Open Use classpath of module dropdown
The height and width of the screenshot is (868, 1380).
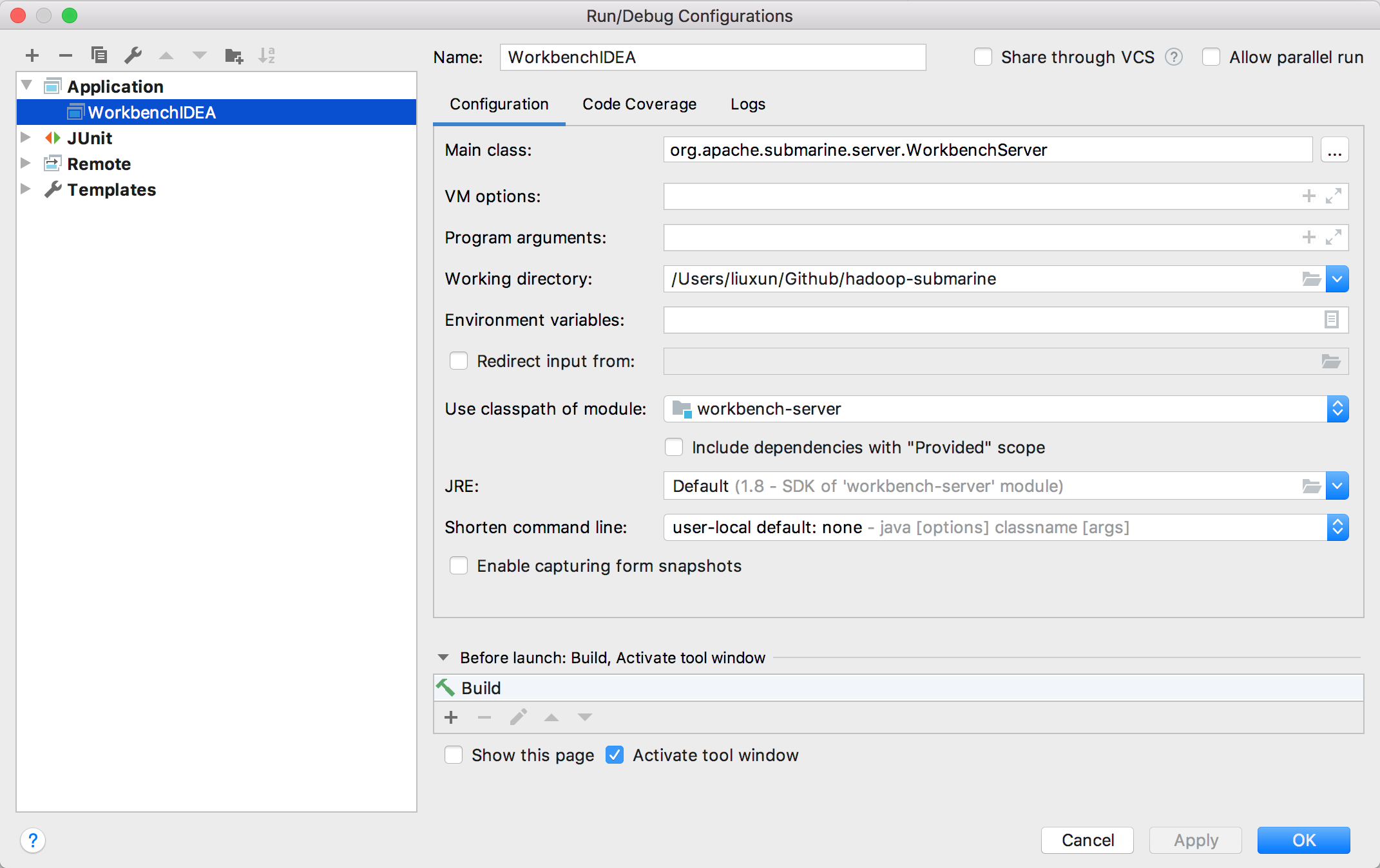pyautogui.click(x=1337, y=409)
